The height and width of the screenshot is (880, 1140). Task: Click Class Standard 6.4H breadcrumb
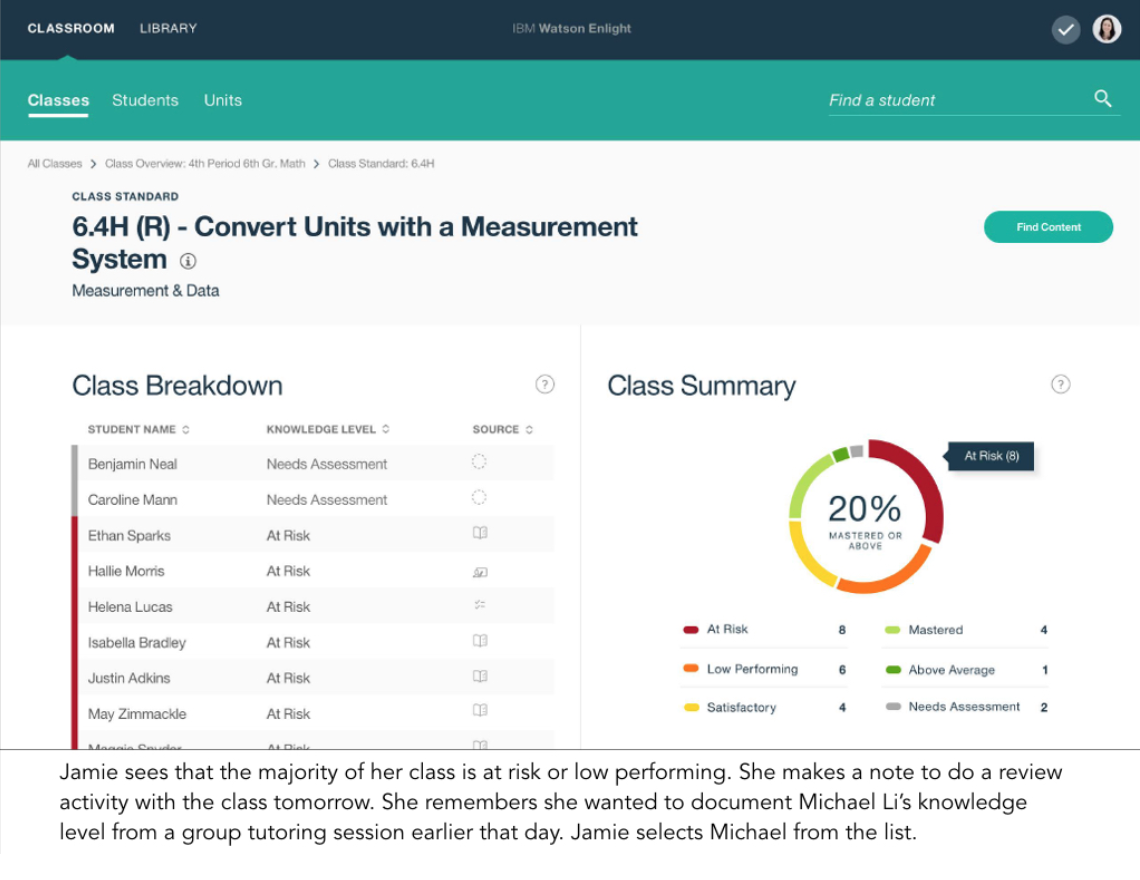pyautogui.click(x=381, y=164)
